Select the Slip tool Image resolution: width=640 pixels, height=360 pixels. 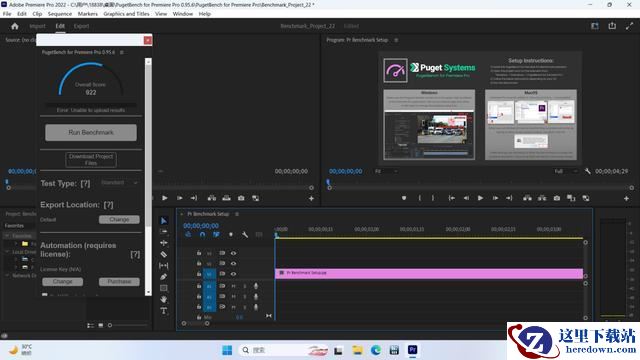(164, 266)
